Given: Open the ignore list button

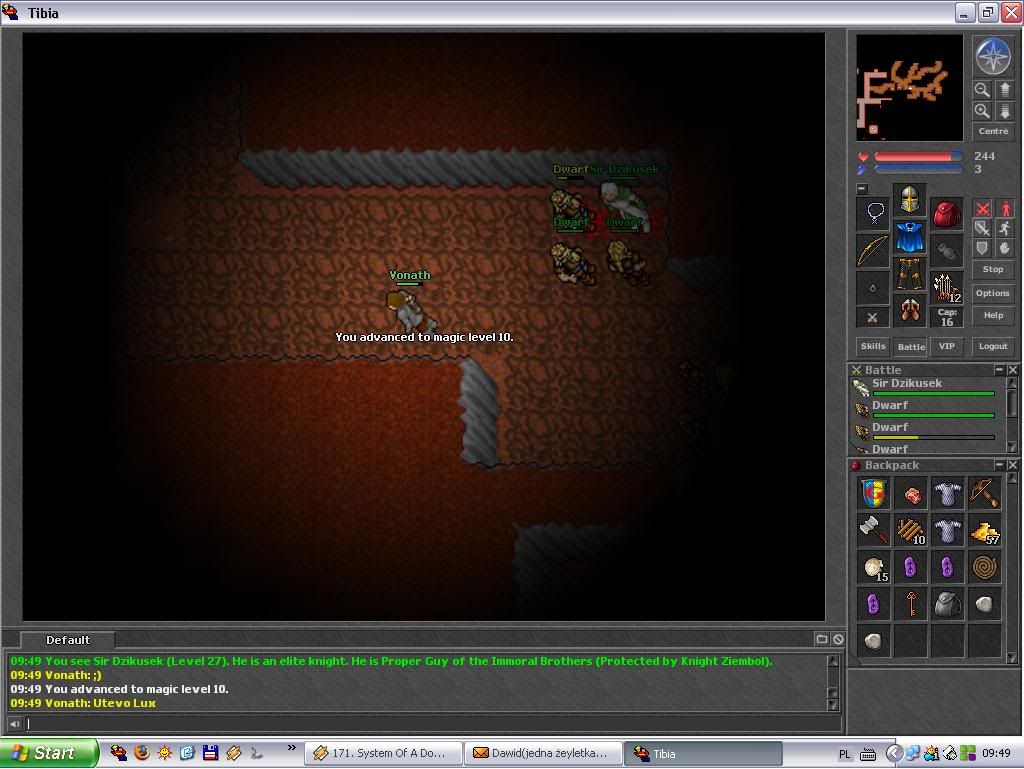Looking at the screenshot, I should click(x=838, y=639).
